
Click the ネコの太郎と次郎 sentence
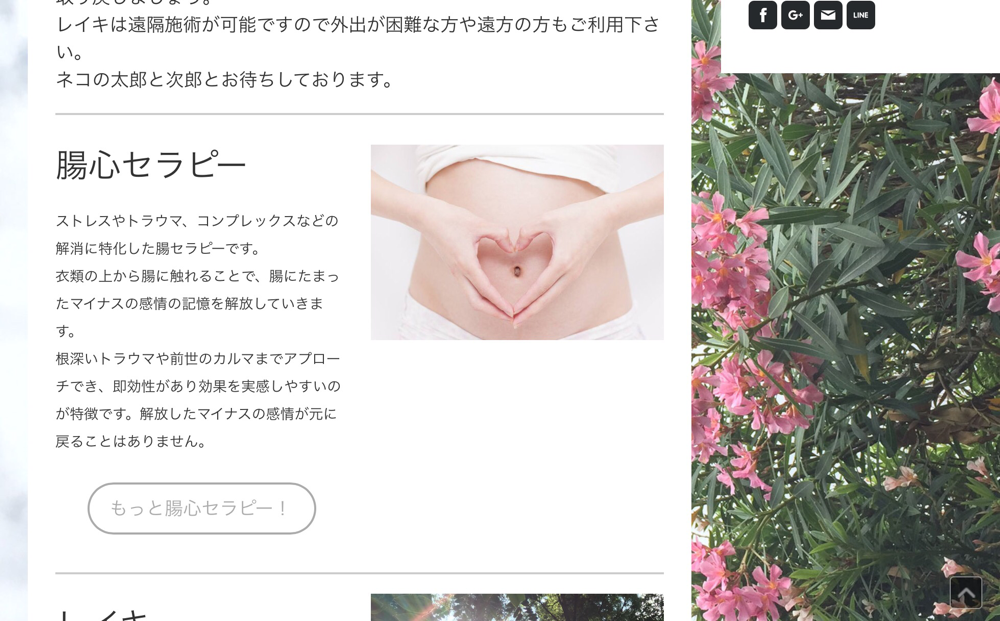(224, 80)
